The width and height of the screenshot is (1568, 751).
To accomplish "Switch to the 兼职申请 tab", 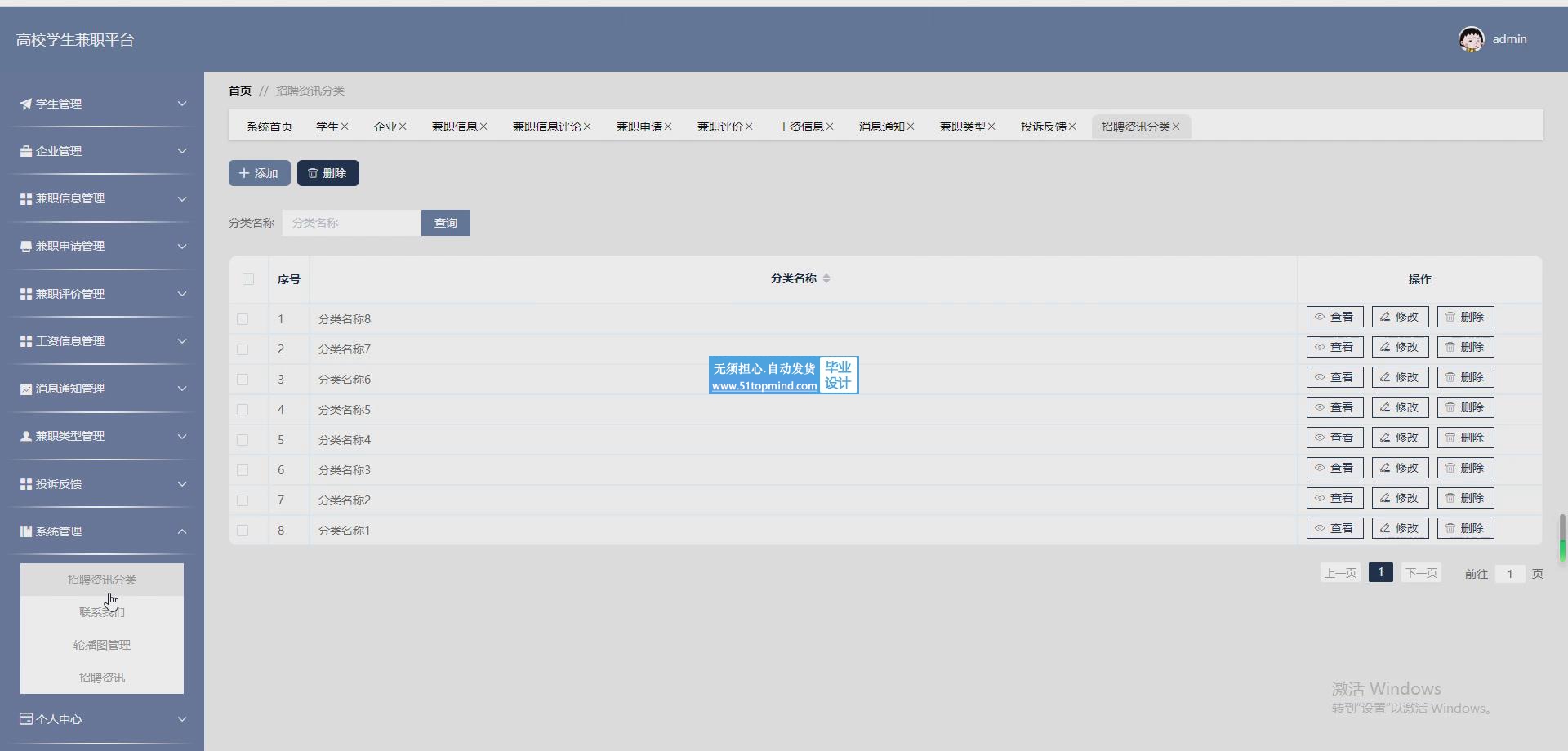I will (x=639, y=127).
